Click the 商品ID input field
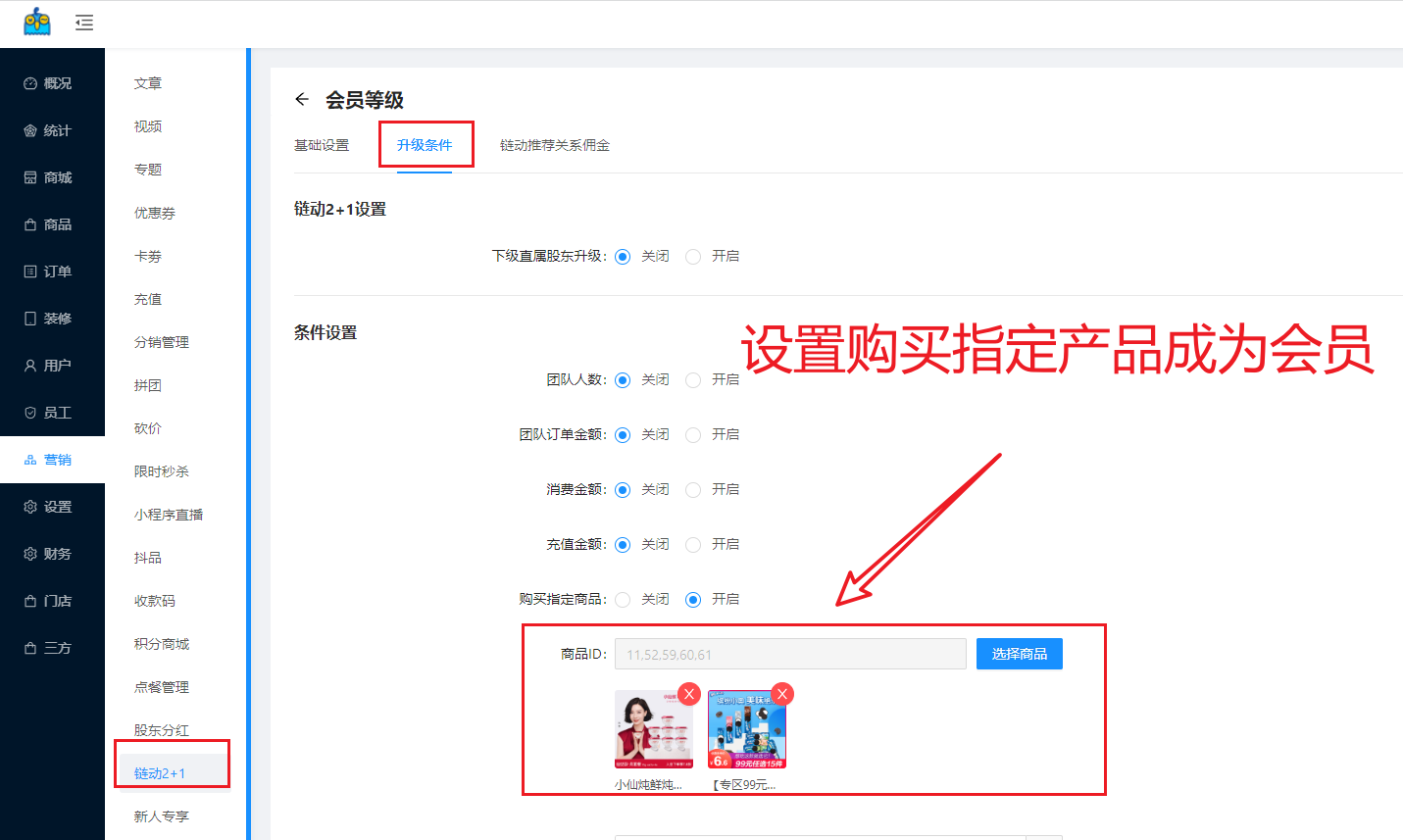This screenshot has height=840, width=1403. (789, 654)
